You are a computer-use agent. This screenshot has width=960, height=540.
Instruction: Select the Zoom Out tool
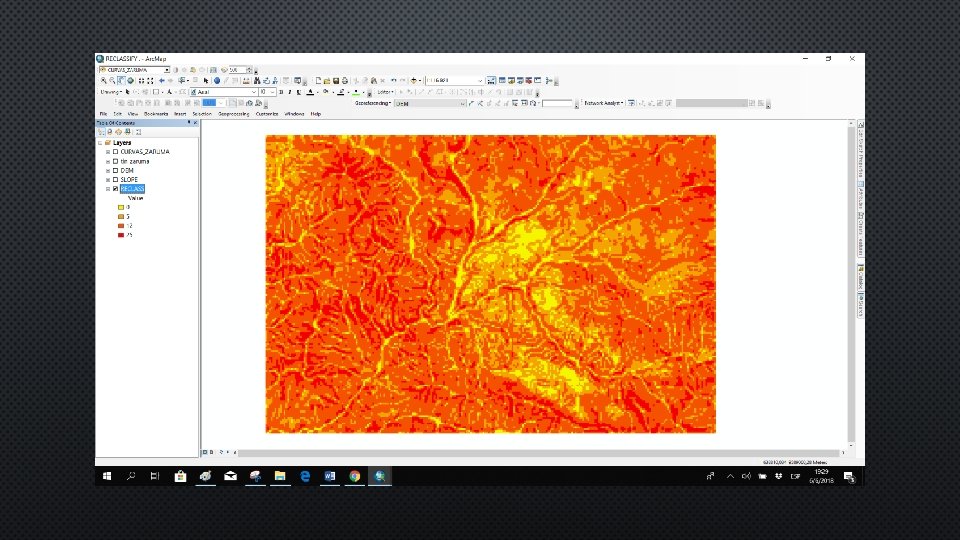point(113,81)
